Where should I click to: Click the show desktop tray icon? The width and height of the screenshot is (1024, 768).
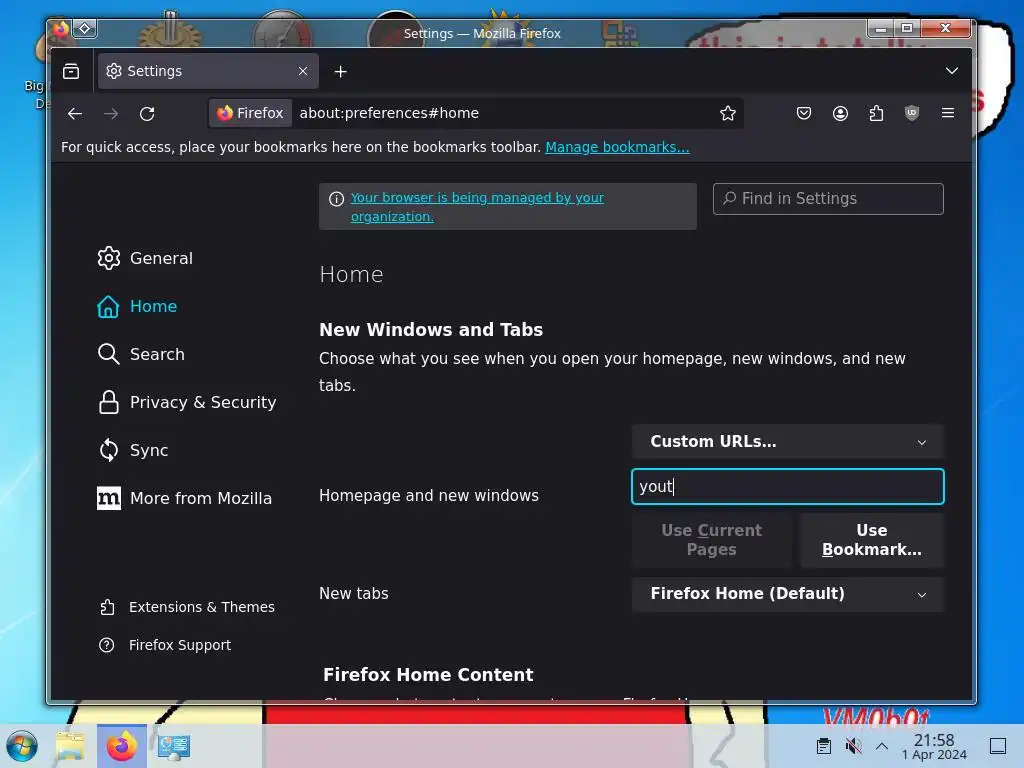998,746
